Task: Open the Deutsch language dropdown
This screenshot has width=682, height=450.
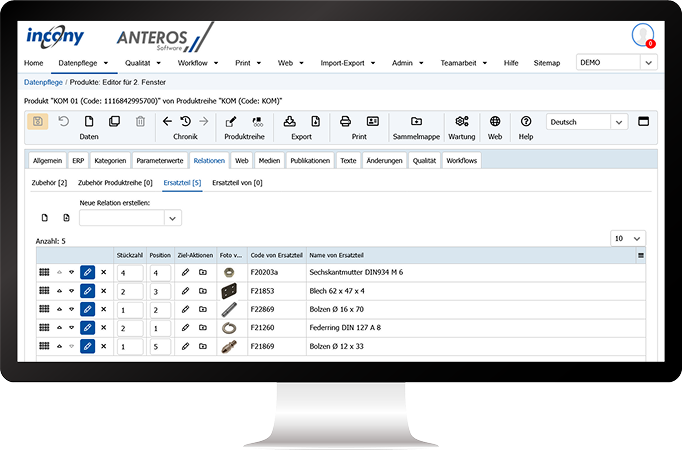Action: 619,122
